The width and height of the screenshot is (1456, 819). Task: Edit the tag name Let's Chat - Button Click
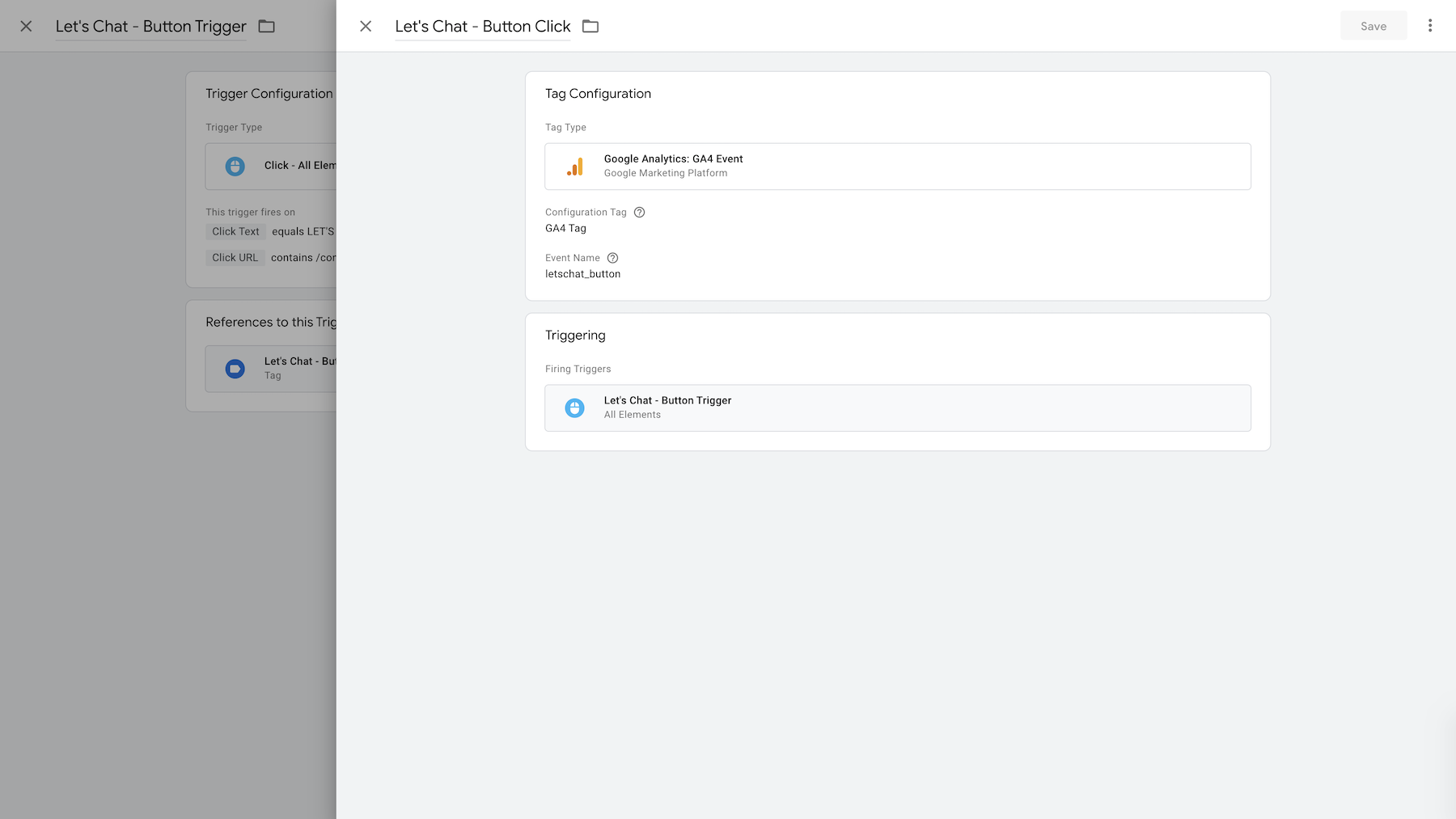[483, 27]
